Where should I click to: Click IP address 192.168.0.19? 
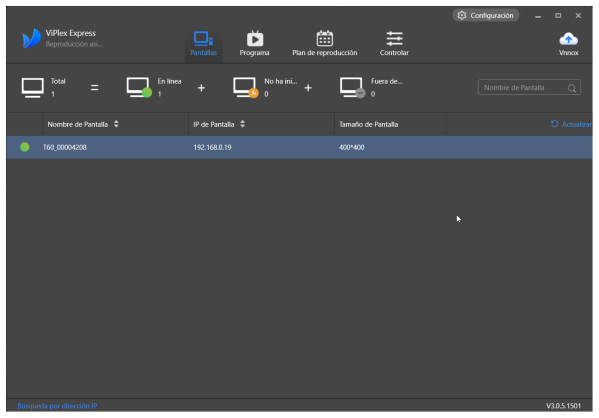tap(212, 147)
